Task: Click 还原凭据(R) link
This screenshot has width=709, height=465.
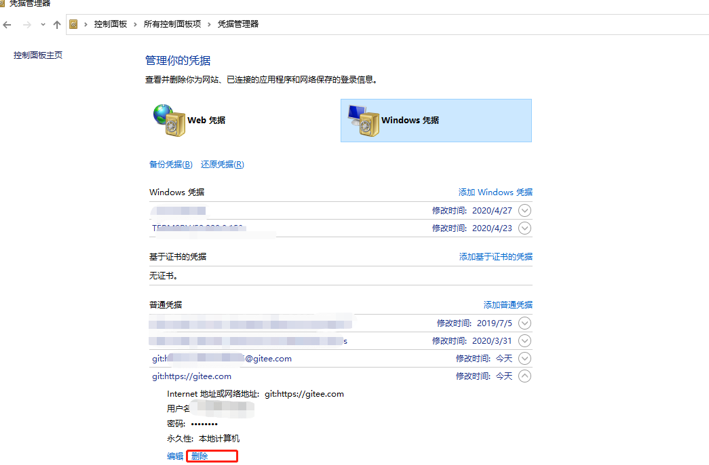Action: pos(222,164)
